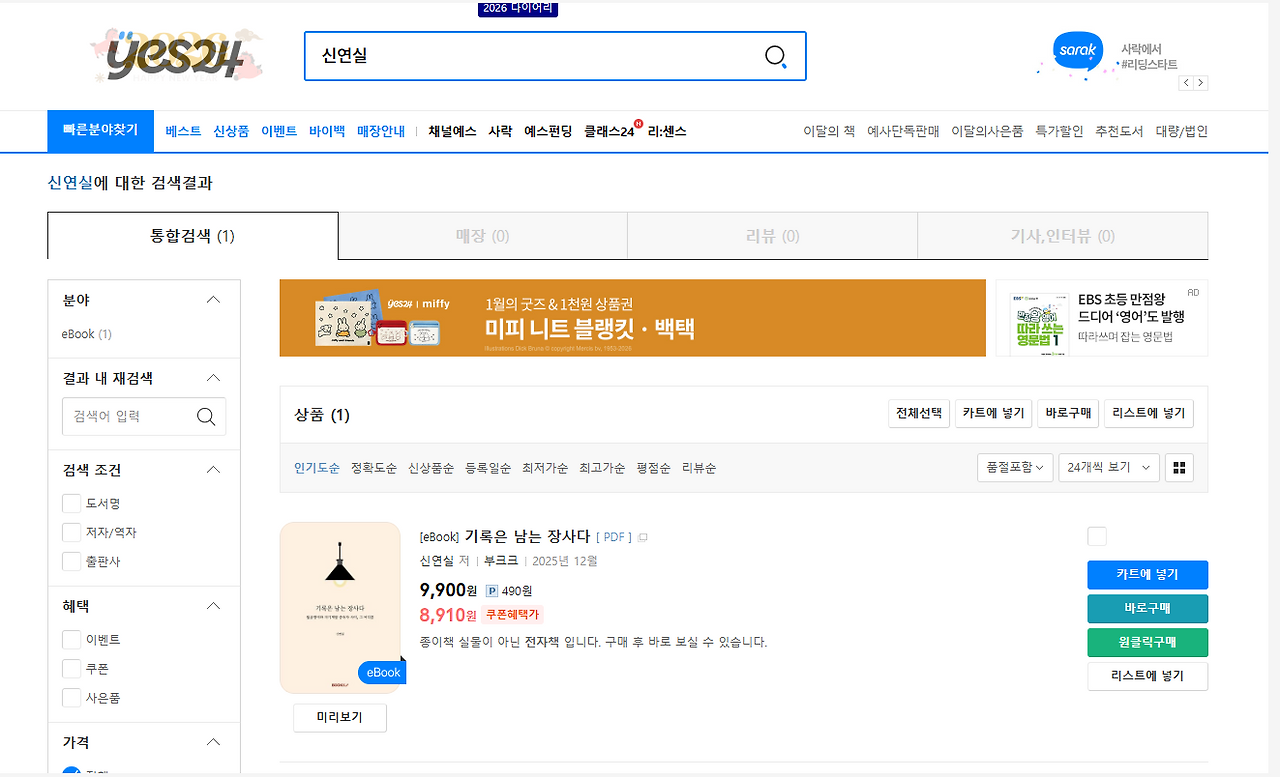Select the checkbox for 기록은 남는 장사다

1096,536
